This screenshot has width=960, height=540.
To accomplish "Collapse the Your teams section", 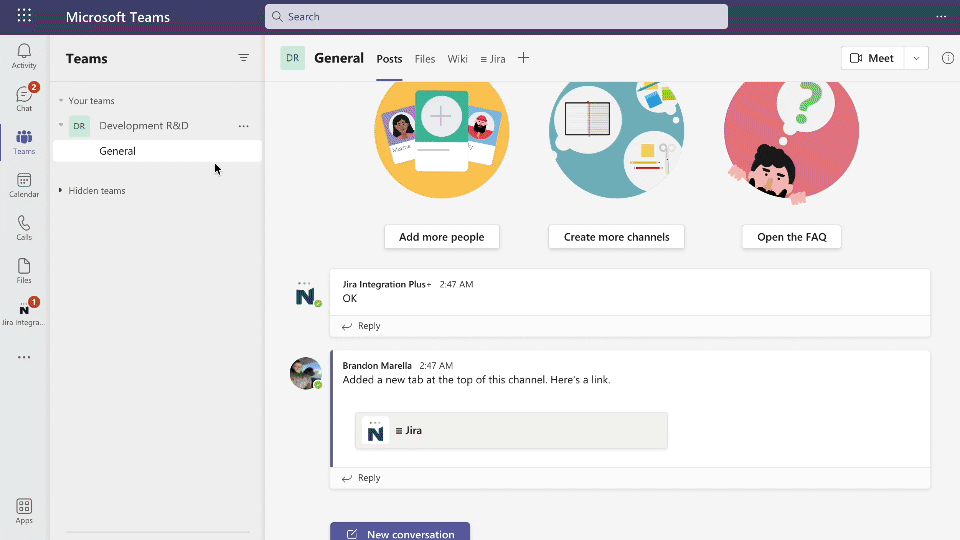I will click(61, 100).
